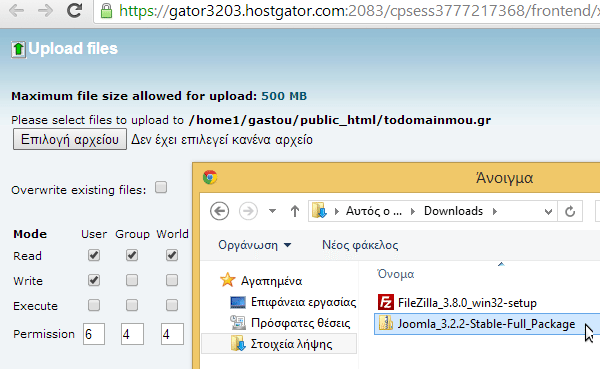Sort files by the Όνομα column header
Image resolution: width=600 pixels, height=369 pixels.
tap(396, 274)
